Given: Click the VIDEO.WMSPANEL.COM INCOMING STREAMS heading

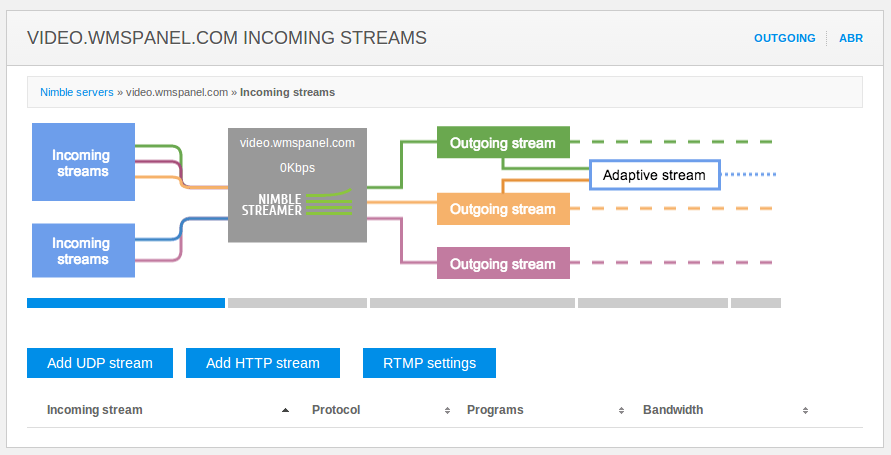Looking at the screenshot, I should (x=227, y=38).
